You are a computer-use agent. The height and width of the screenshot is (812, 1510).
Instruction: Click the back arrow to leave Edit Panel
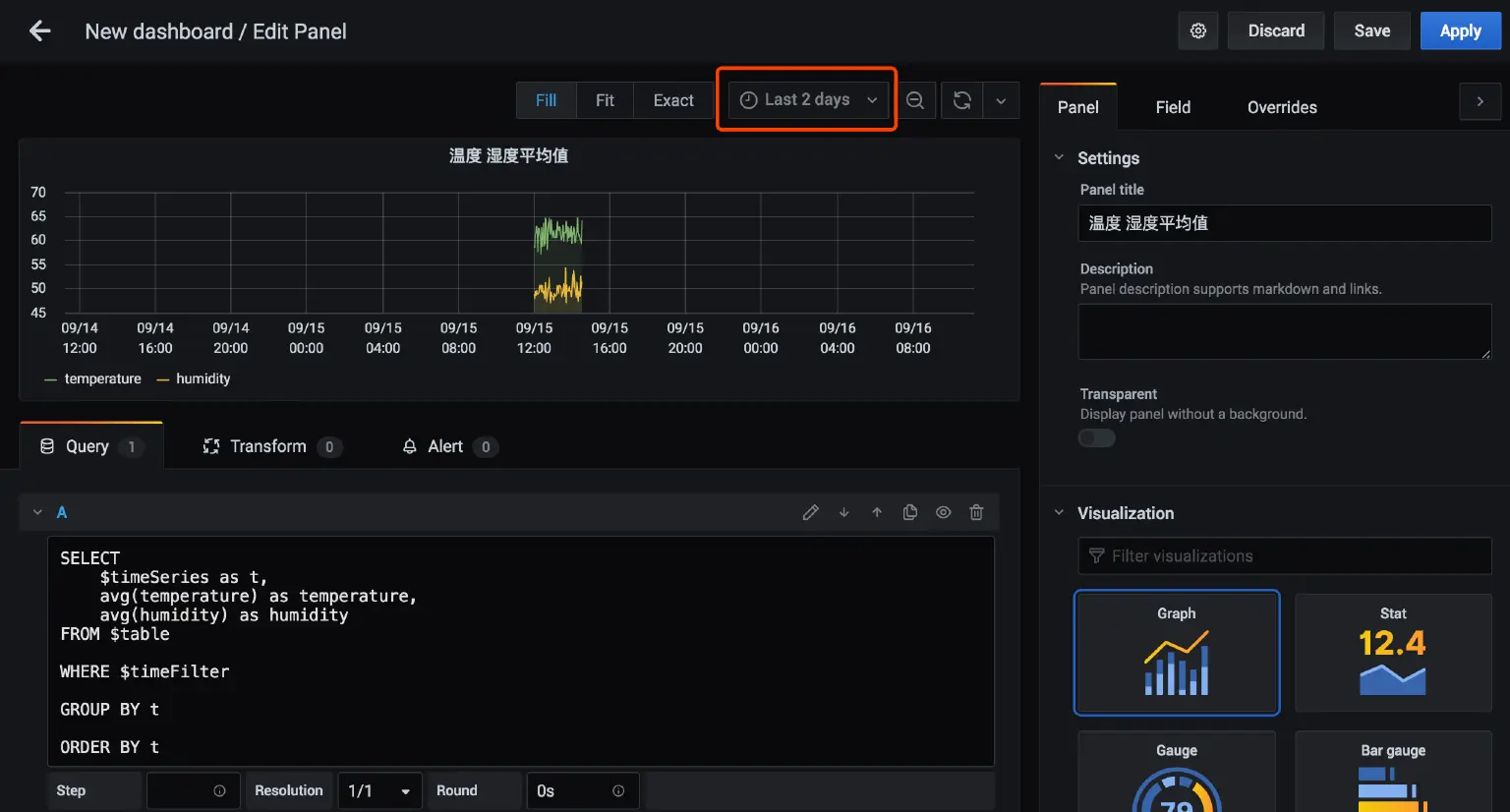click(x=39, y=31)
